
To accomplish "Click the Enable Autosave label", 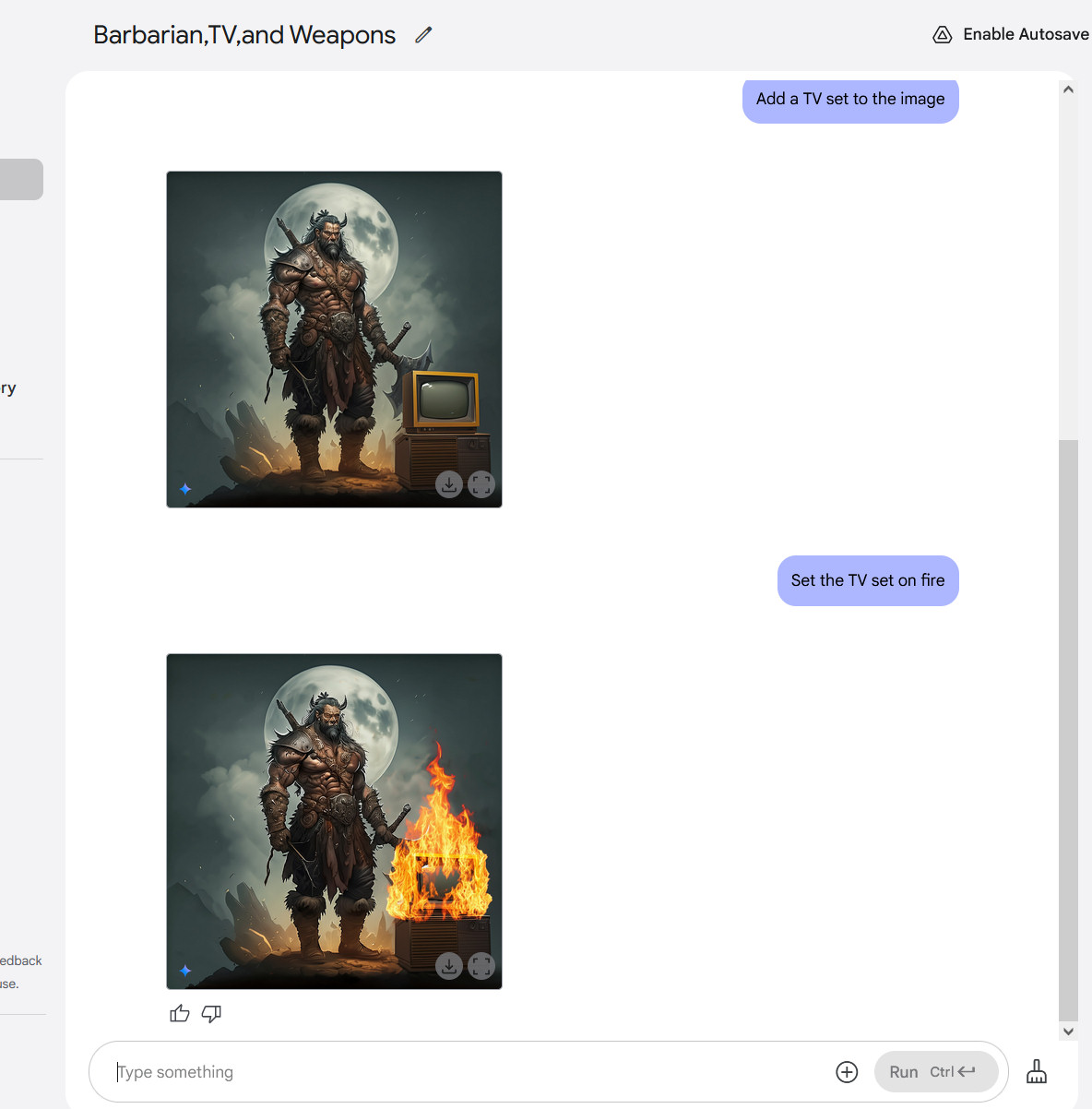I will (1025, 35).
